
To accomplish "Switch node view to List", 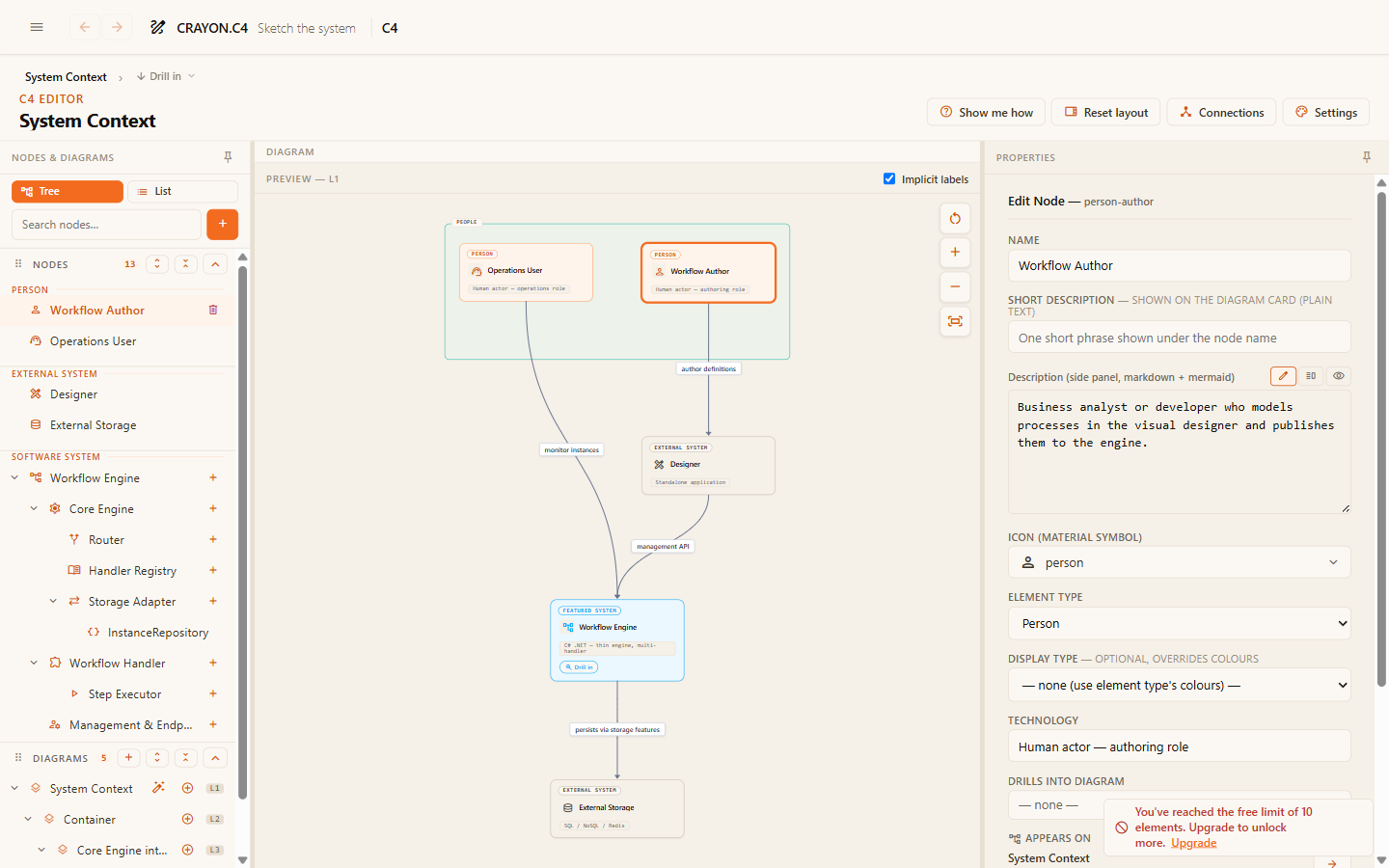I will click(x=182, y=191).
